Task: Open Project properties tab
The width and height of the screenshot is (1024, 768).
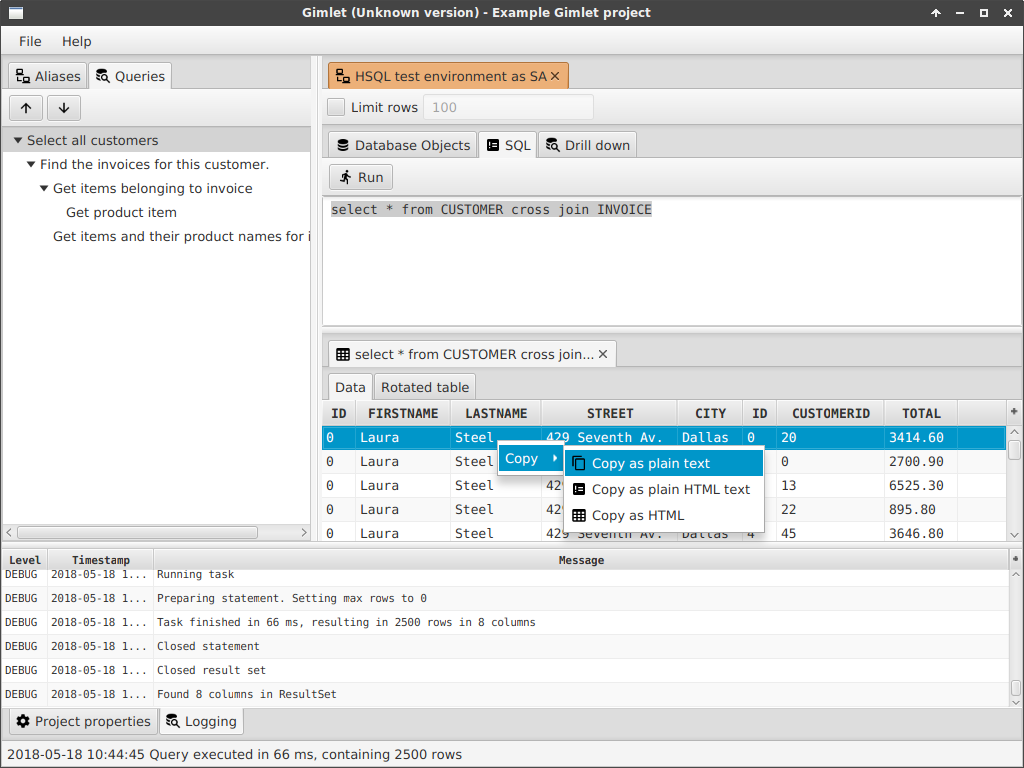Action: [84, 721]
